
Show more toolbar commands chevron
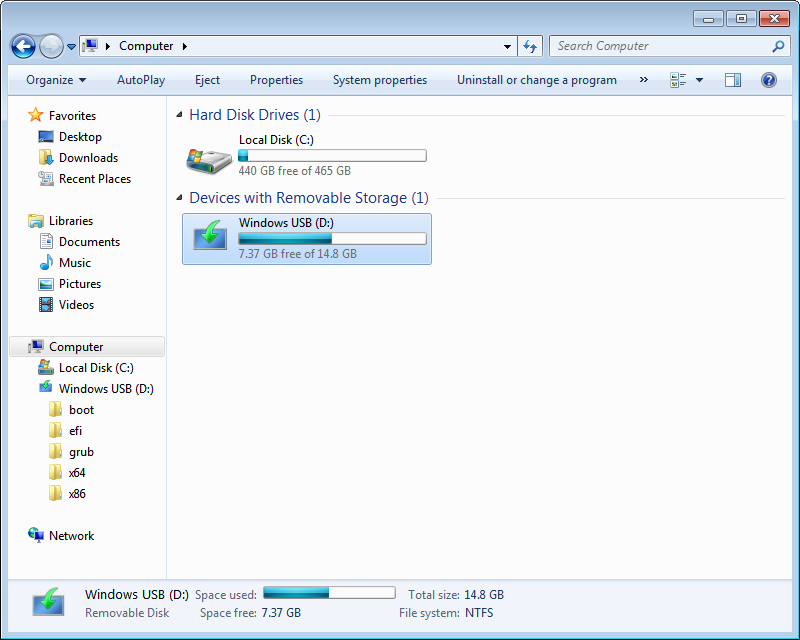[x=644, y=80]
